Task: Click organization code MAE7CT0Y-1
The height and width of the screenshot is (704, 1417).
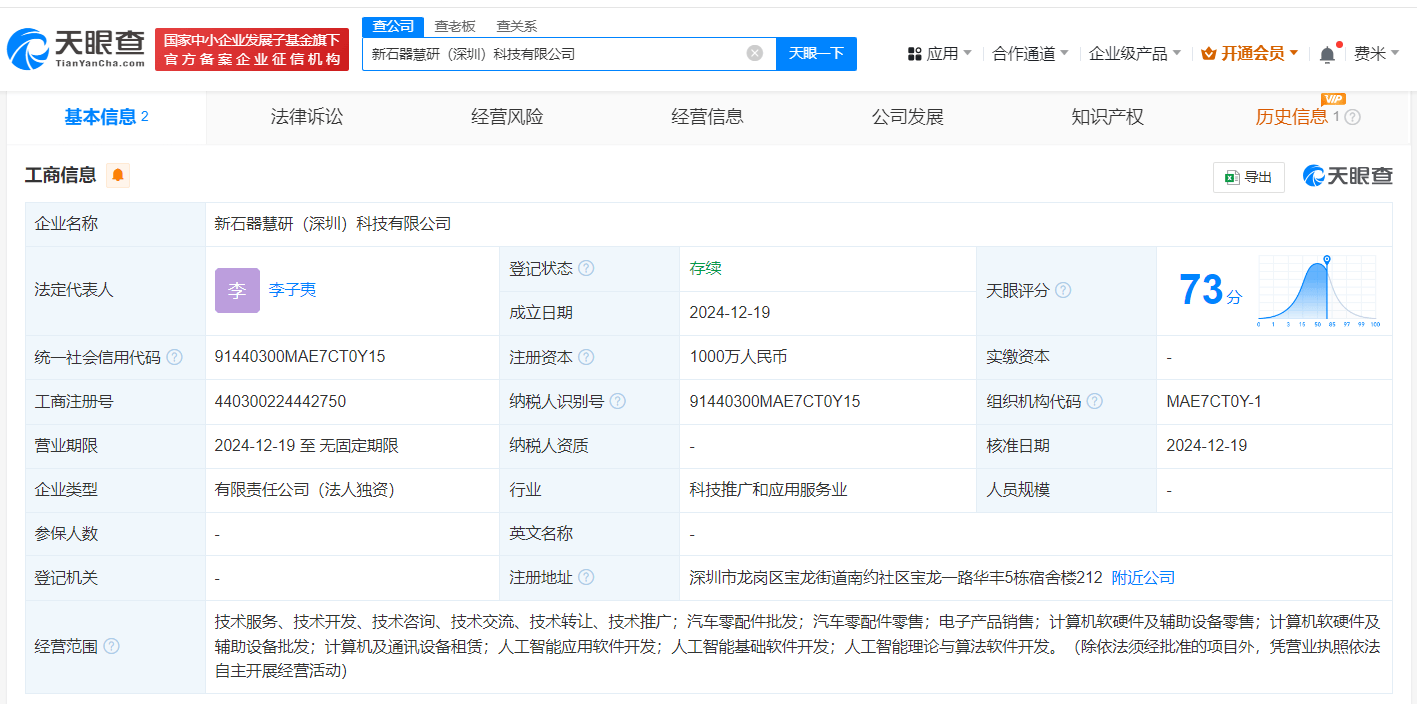Action: 1214,401
